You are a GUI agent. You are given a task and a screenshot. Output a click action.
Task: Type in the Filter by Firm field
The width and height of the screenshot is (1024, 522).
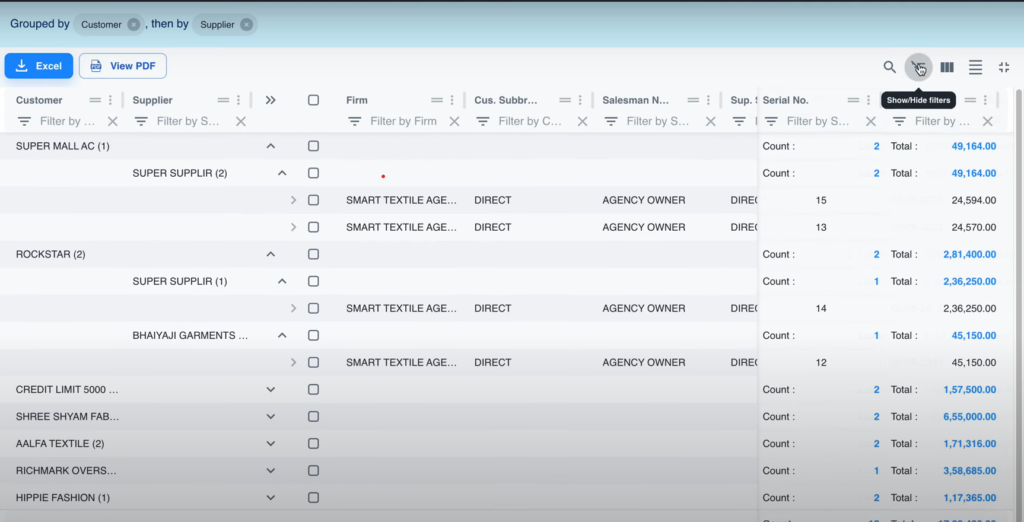(403, 121)
